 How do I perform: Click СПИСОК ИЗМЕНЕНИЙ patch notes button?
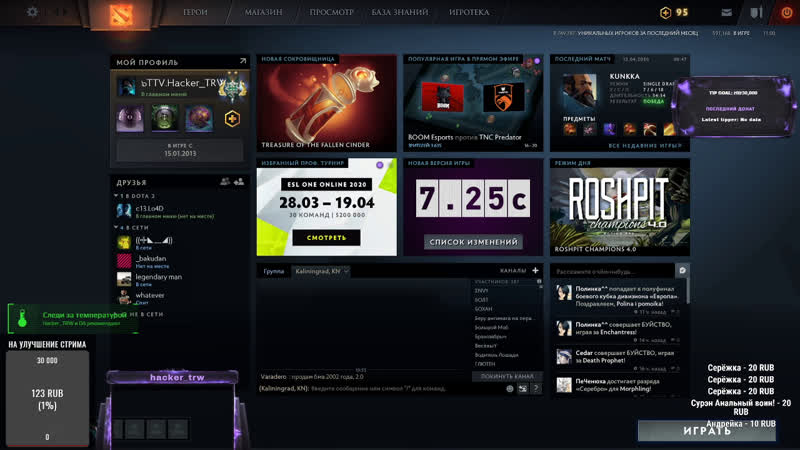point(473,242)
